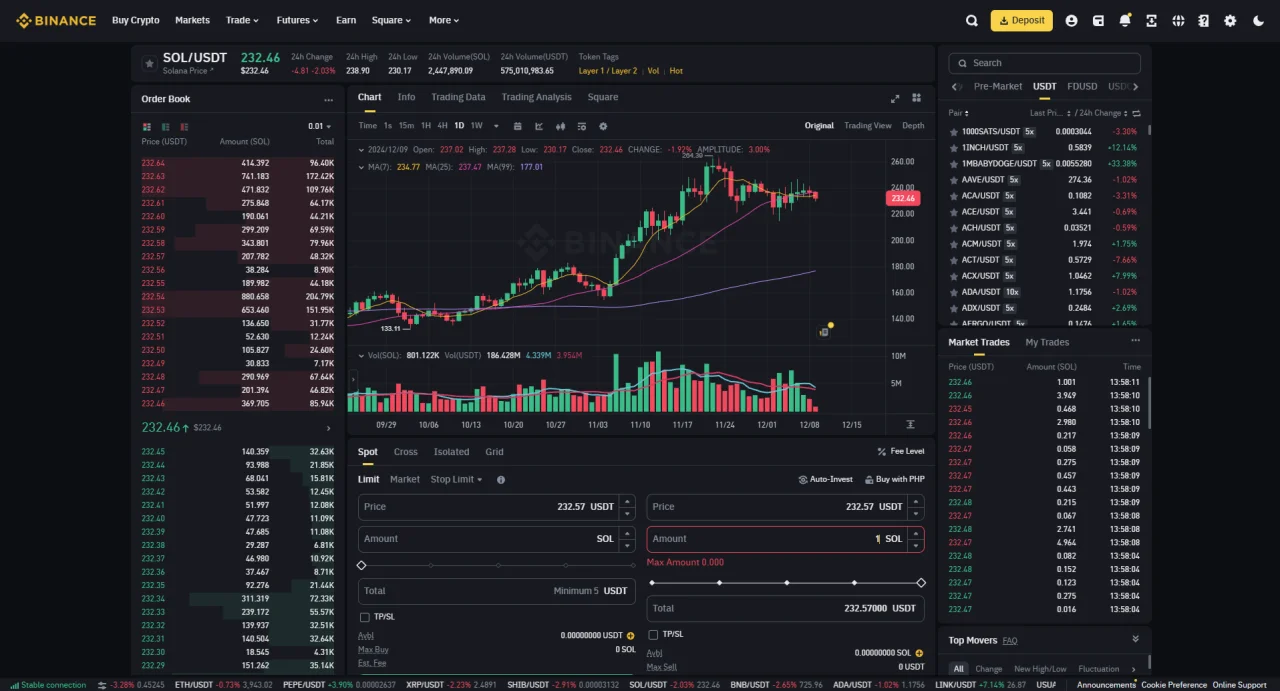Open the chart calendar date picker

[518, 126]
